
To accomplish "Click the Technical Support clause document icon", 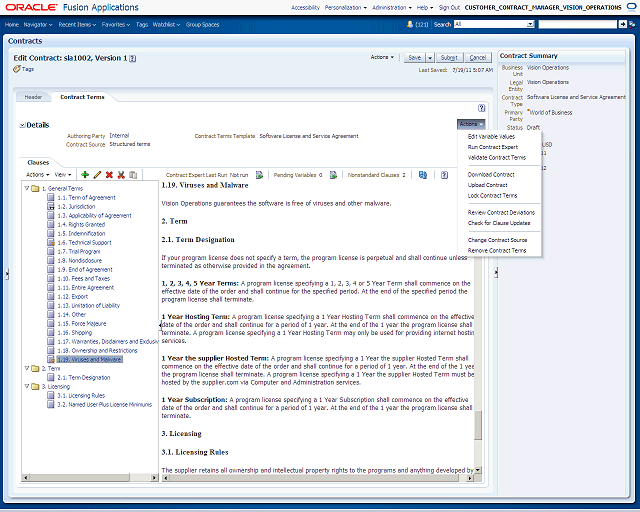I will (x=51, y=242).
